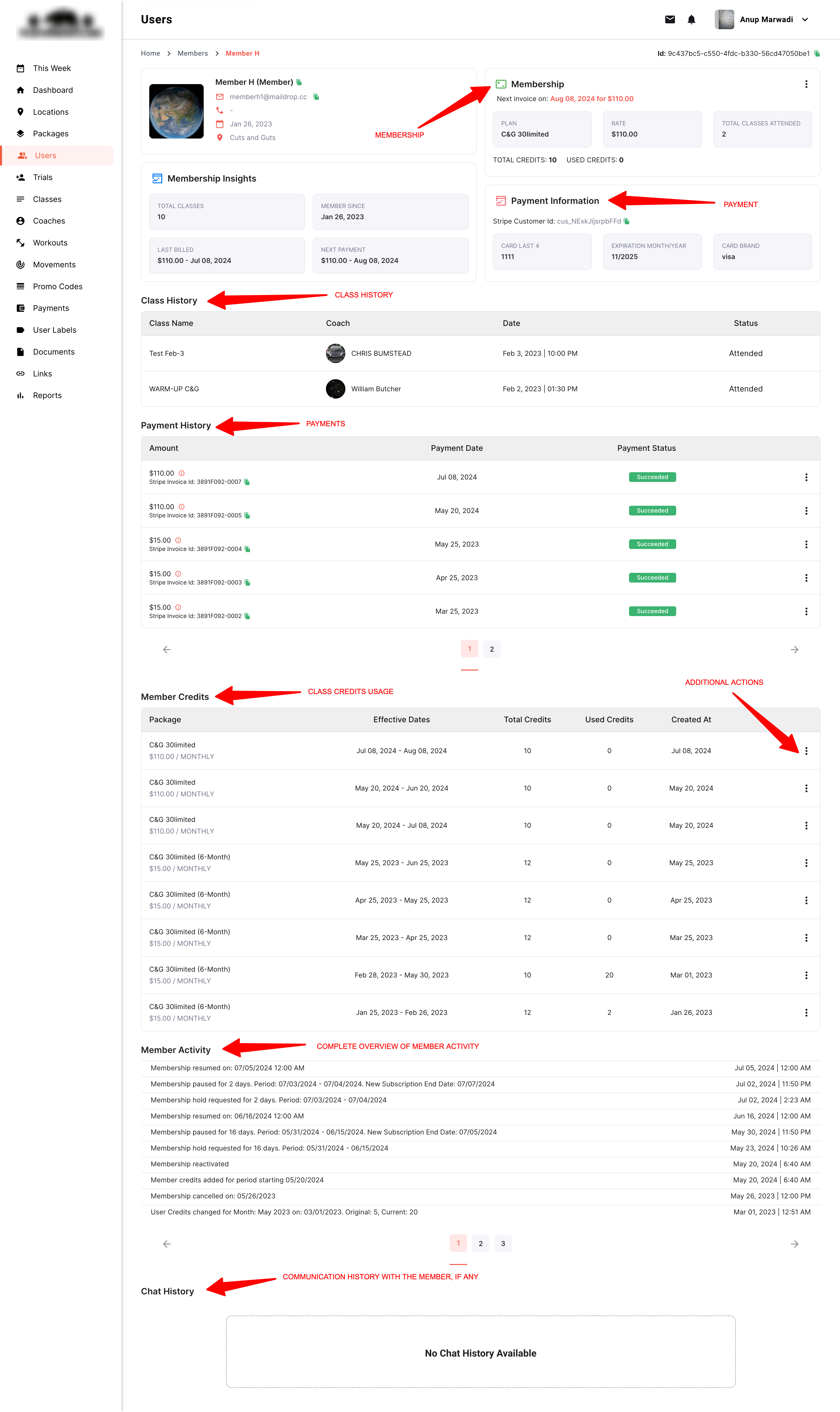Viewport: 840px width, 1412px height.
Task: Click the WARM-UP C&G class name
Action: coord(174,389)
